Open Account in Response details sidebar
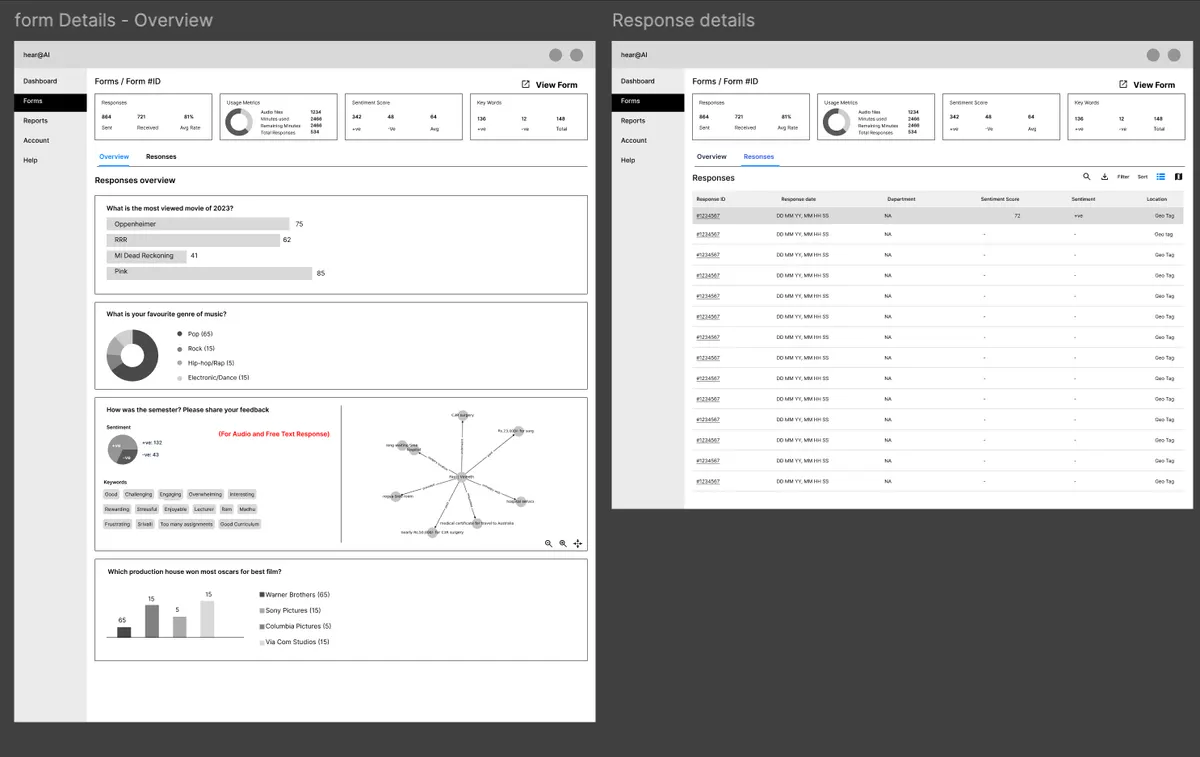Viewport: 1200px width, 757px height. click(x=634, y=141)
